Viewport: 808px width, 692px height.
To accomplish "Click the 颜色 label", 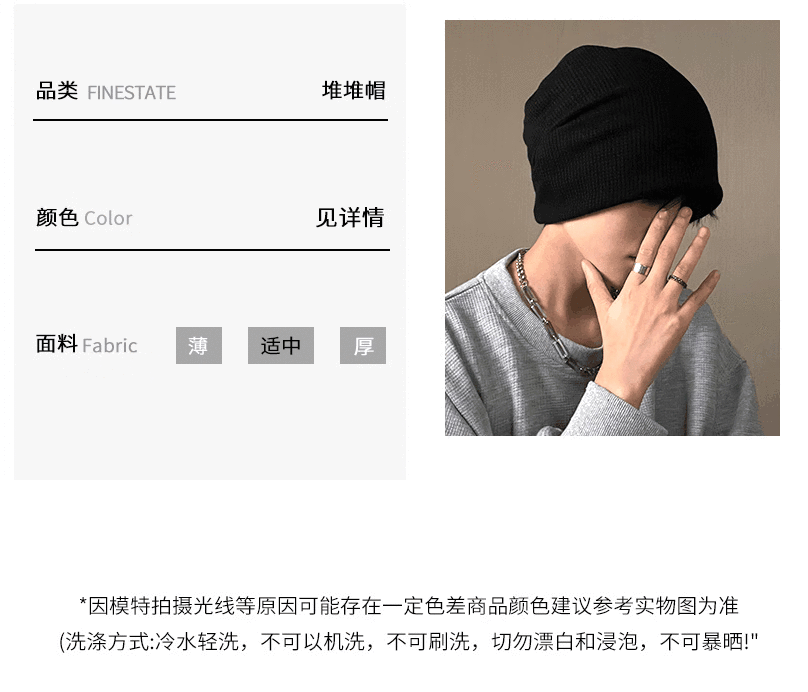I will click(57, 217).
